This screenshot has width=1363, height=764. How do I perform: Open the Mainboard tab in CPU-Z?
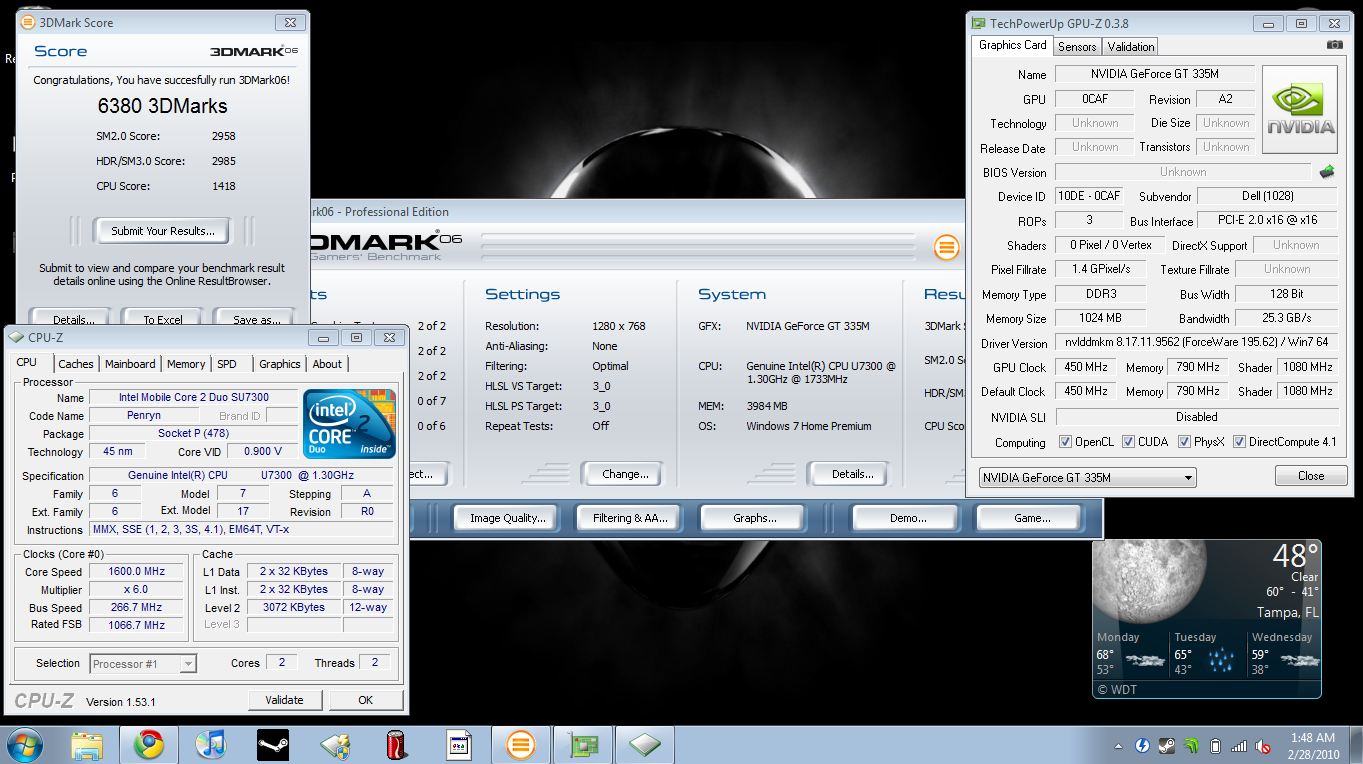tap(130, 364)
